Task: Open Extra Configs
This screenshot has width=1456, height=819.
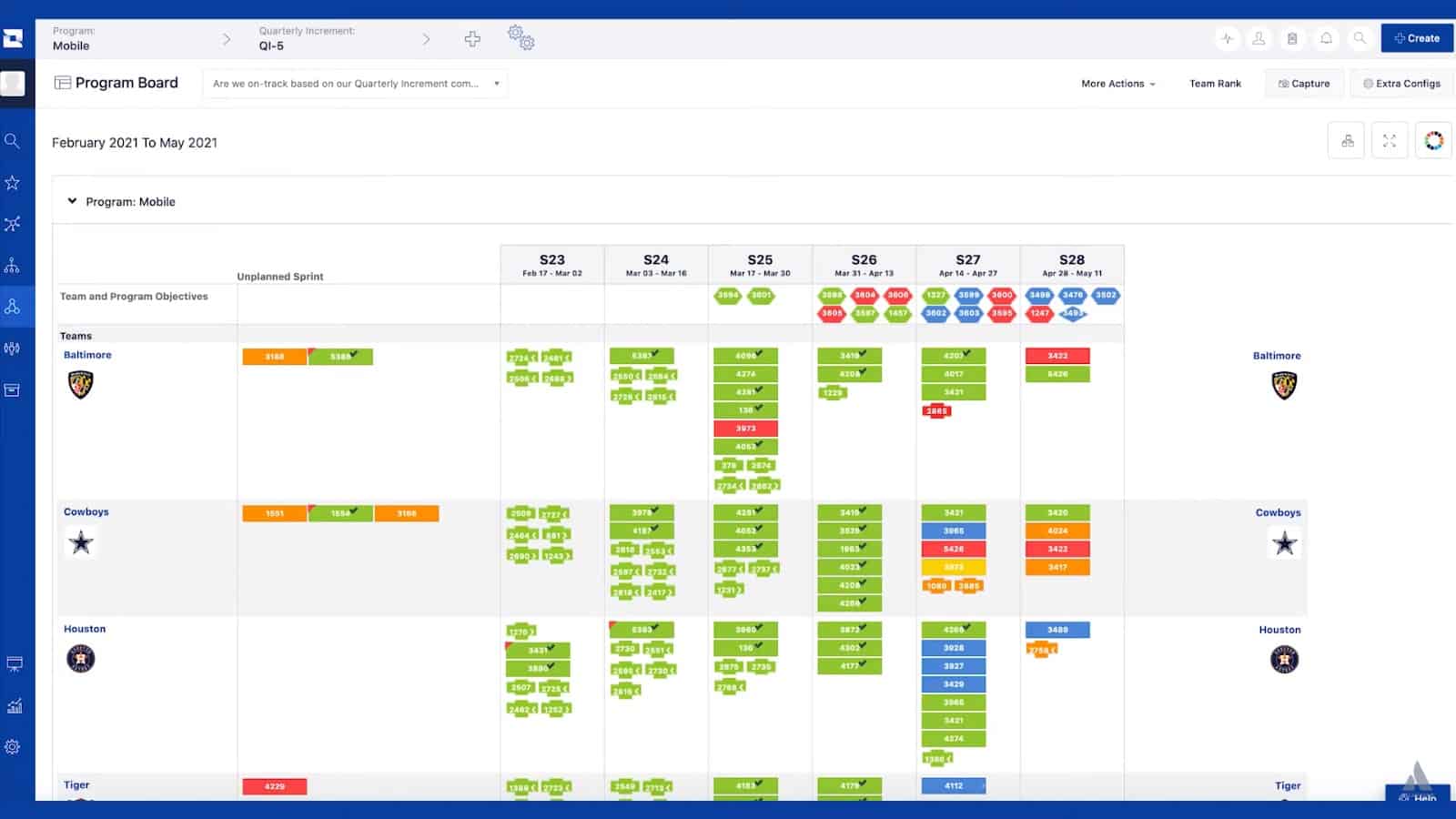Action: 1401,84
